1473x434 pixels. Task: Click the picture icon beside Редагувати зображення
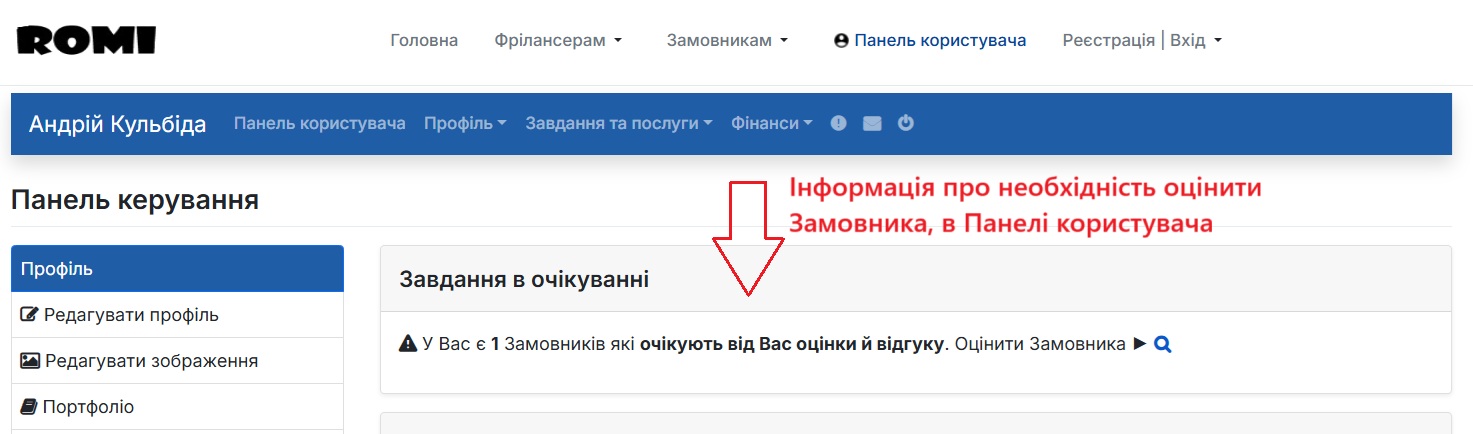(30, 361)
